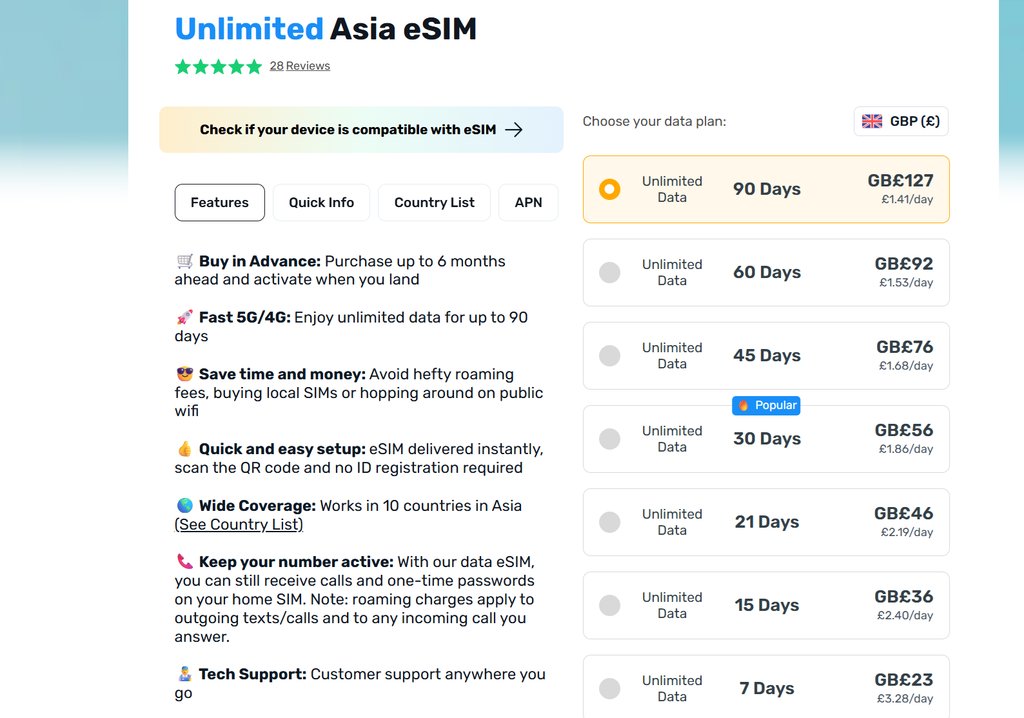Viewport: 1024px width, 718px height.
Task: Click the shopping cart emoji icon
Action: (x=185, y=262)
